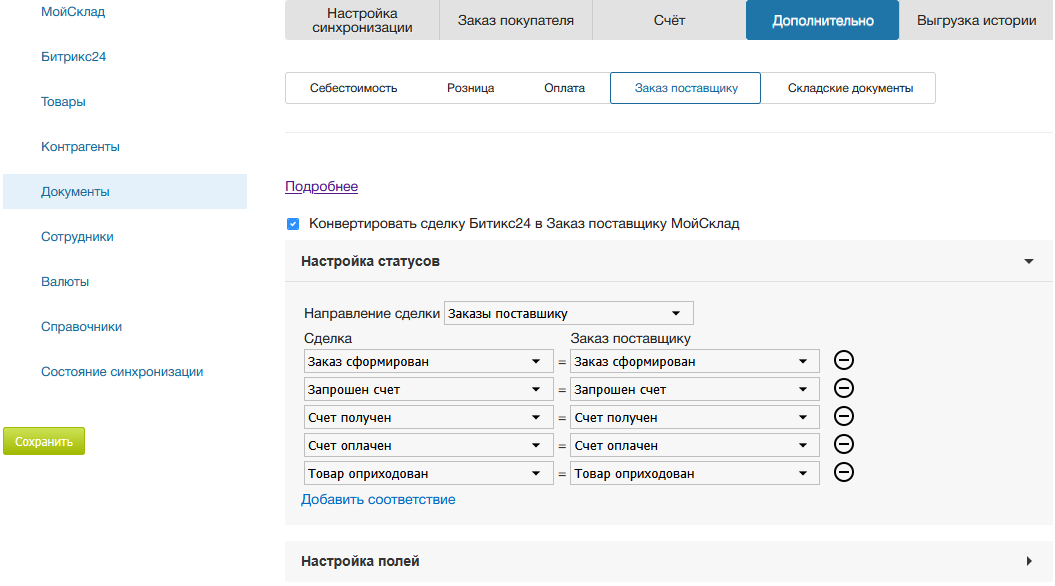This screenshot has height=586, width=1055.
Task: Go to Контрагенты in the sidebar
Action: pos(80,147)
